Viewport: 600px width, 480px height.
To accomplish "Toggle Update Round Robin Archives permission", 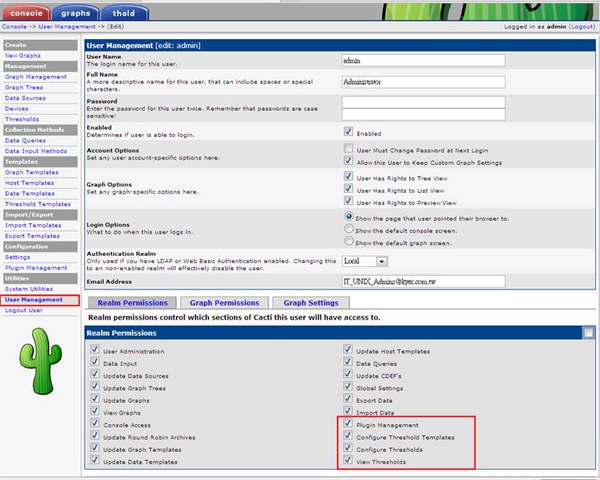I will point(95,435).
